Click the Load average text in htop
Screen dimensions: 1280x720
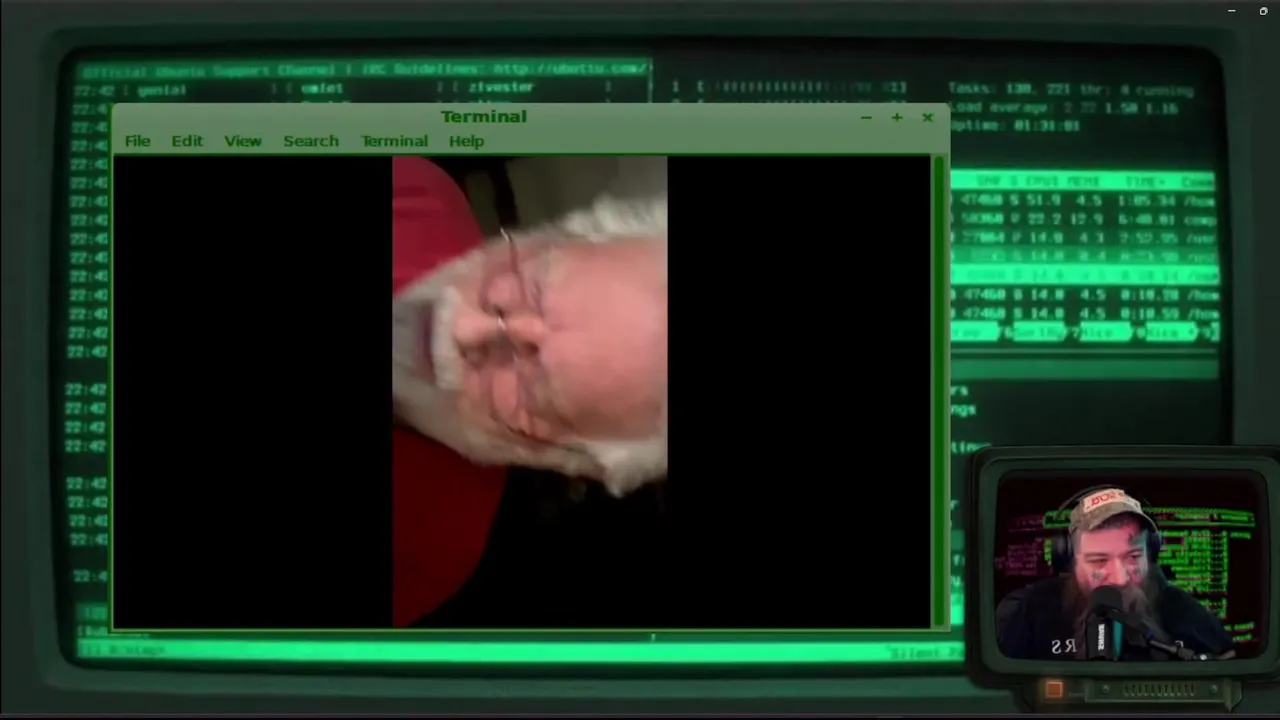(x=1063, y=108)
